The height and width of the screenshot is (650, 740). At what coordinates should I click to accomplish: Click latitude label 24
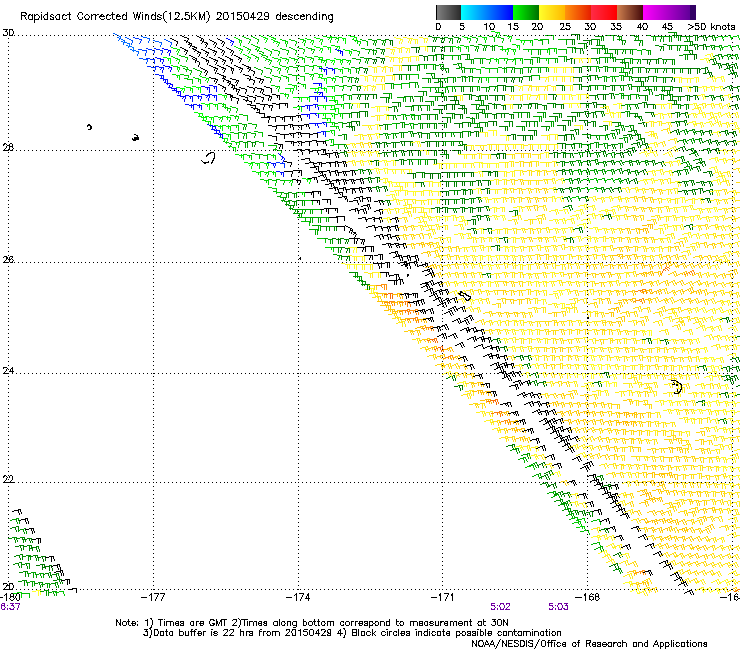(x=8, y=371)
